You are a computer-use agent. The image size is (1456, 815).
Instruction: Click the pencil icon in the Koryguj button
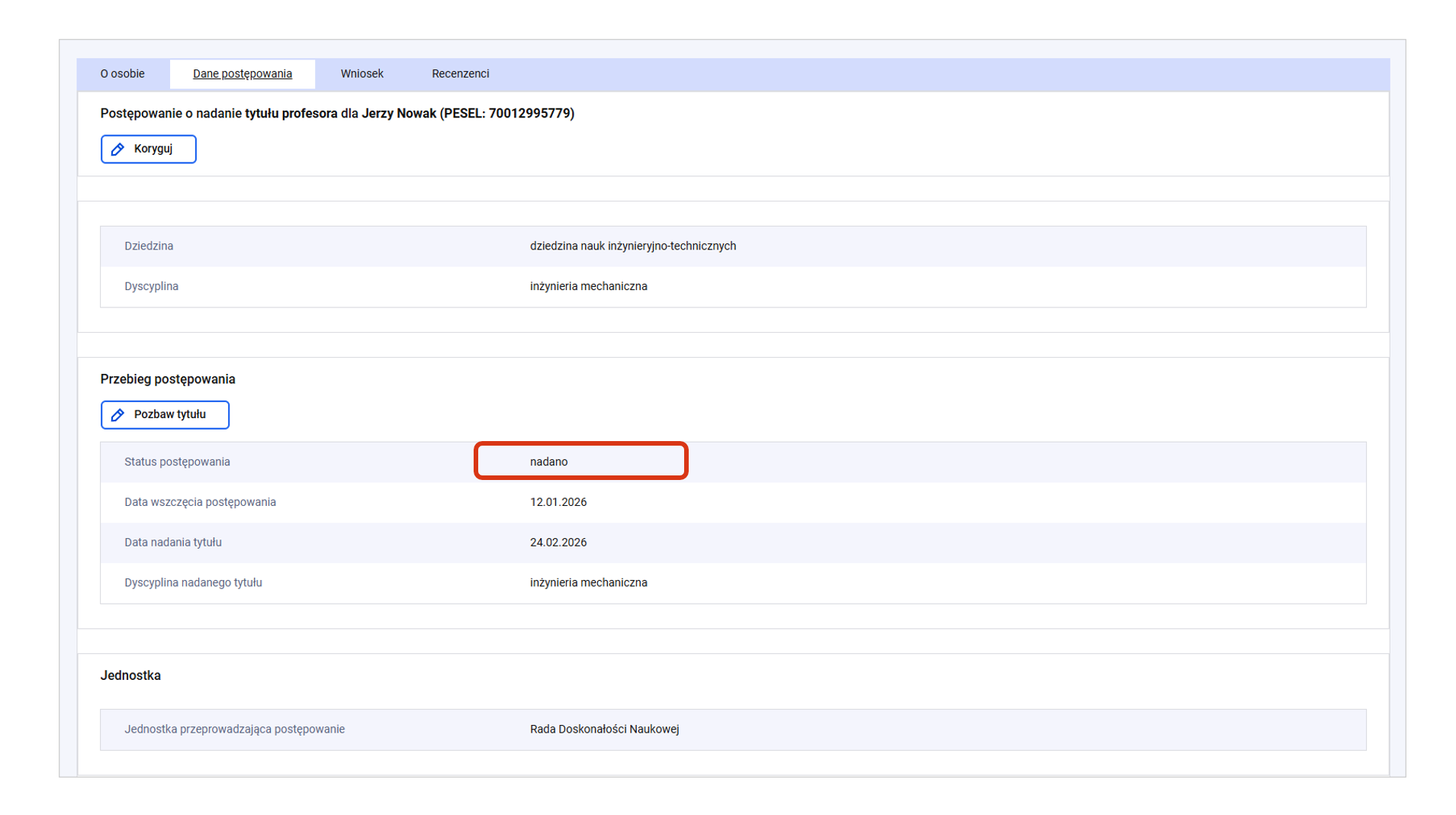point(117,150)
